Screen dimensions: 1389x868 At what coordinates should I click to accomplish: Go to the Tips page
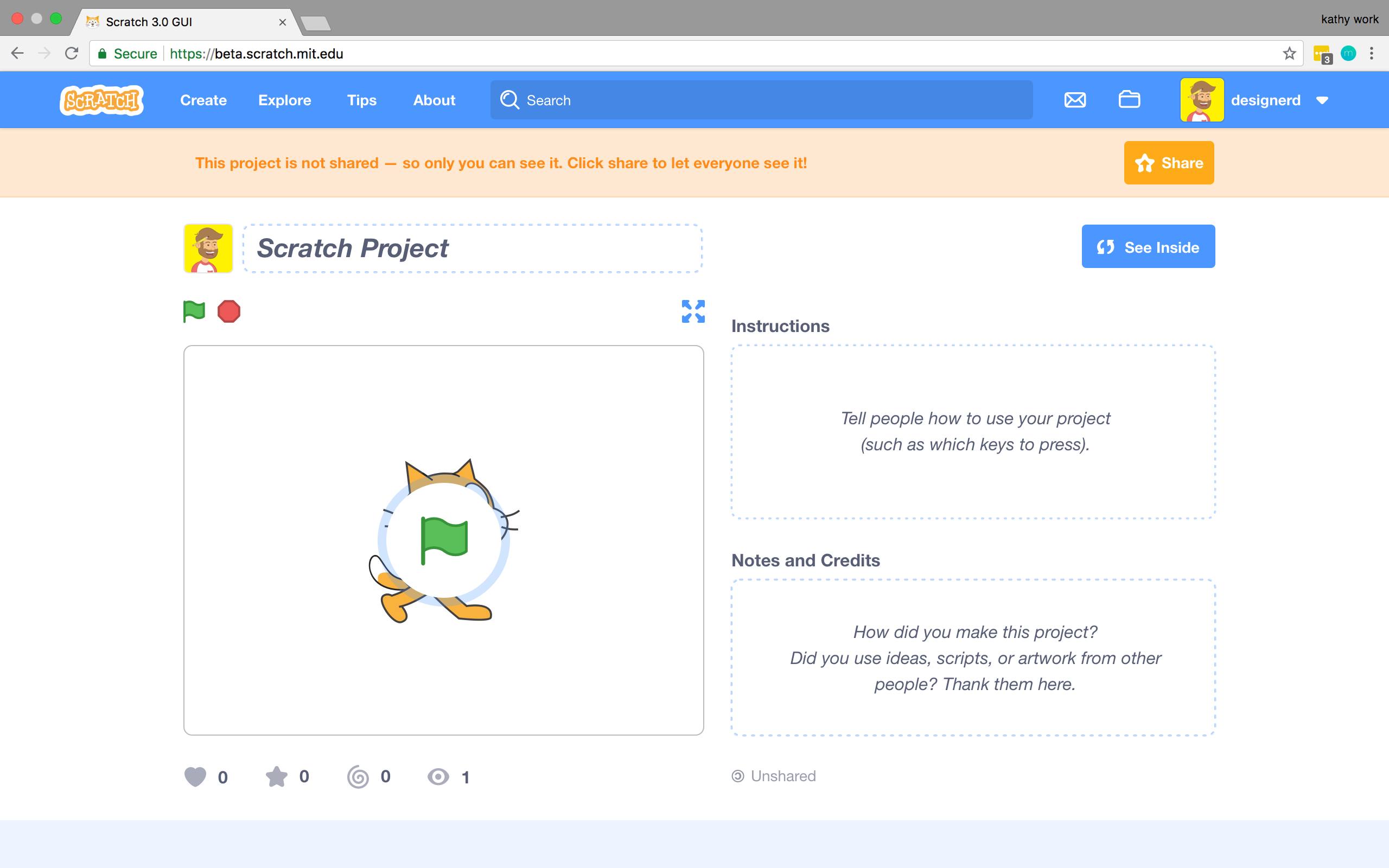(x=361, y=100)
